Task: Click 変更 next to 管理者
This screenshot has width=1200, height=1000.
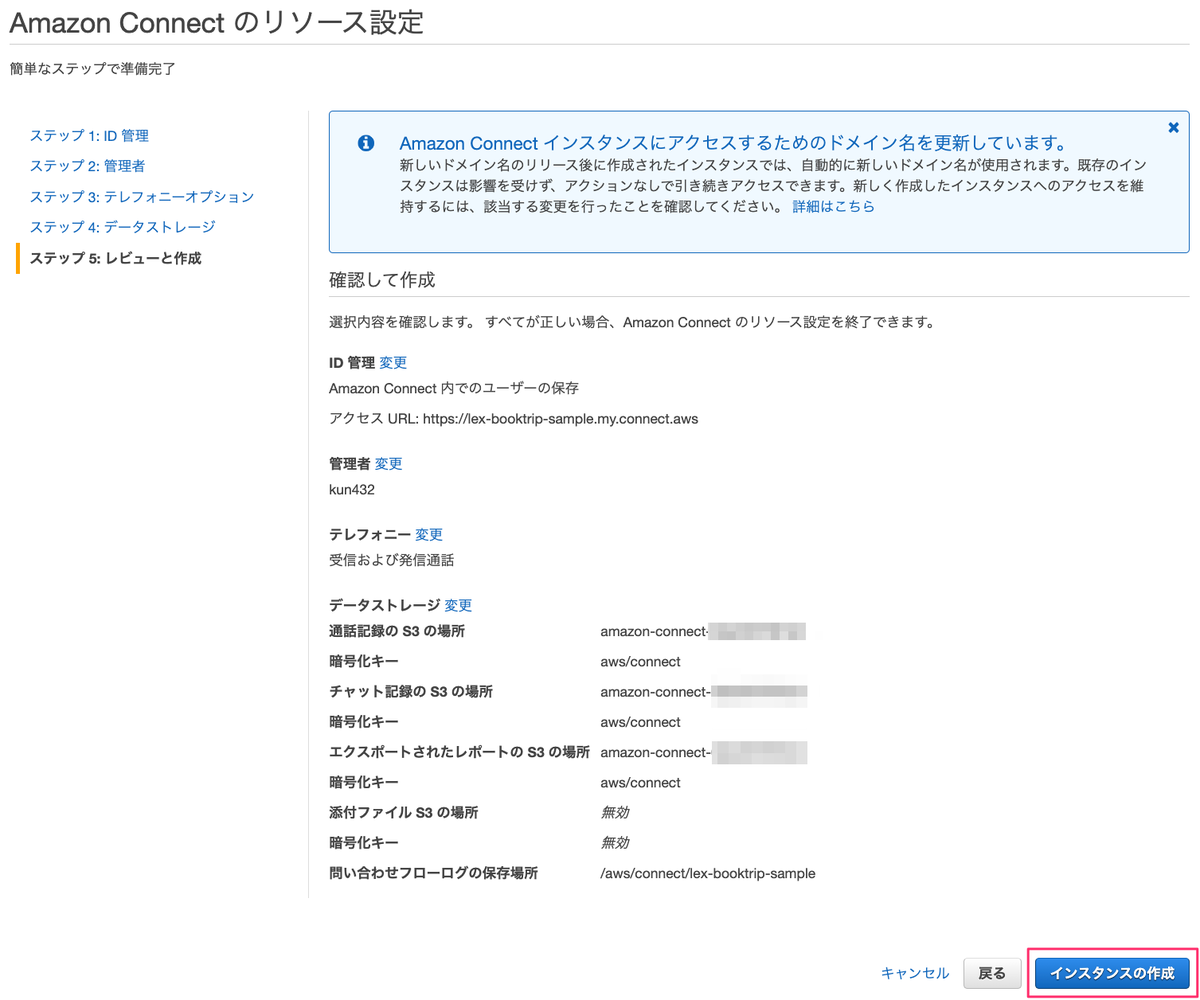Action: coord(388,464)
